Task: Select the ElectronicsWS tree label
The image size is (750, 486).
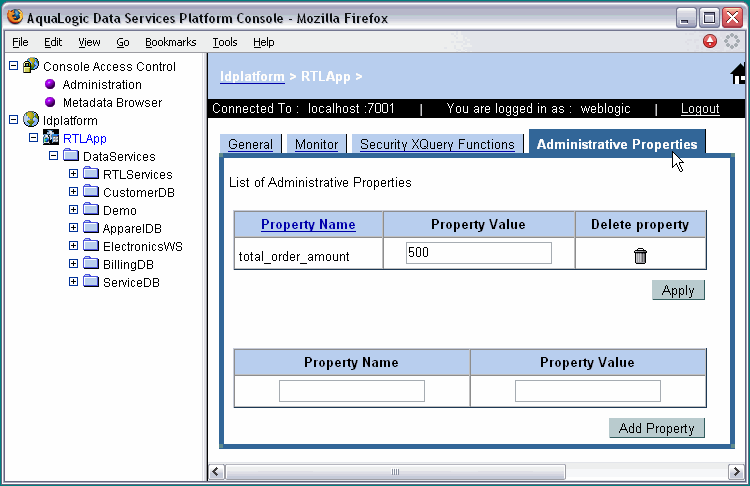Action: 143,246
